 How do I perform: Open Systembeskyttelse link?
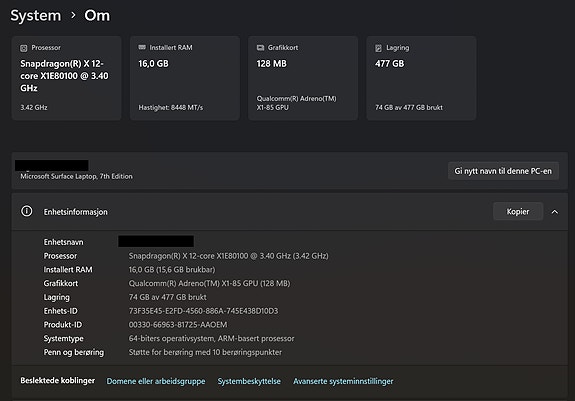(x=249, y=381)
